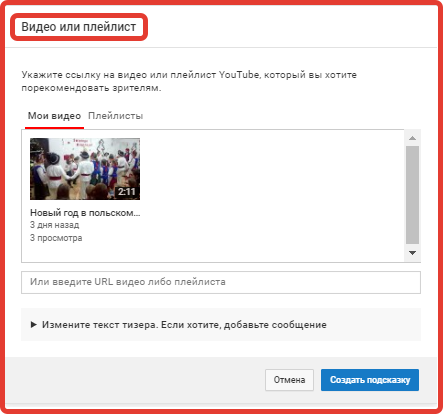Viewport: 443px width, 414px height.
Task: Click the 3 просмотра text
Action: 56,238
